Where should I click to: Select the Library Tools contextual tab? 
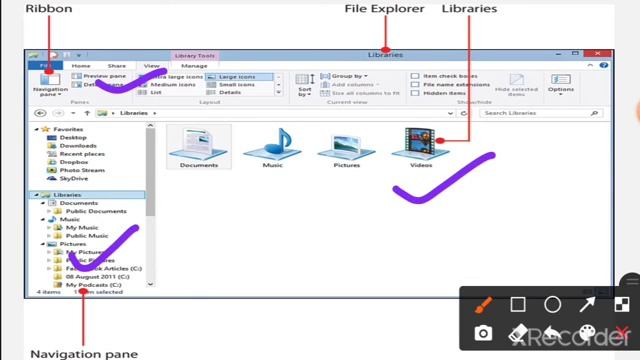point(194,56)
